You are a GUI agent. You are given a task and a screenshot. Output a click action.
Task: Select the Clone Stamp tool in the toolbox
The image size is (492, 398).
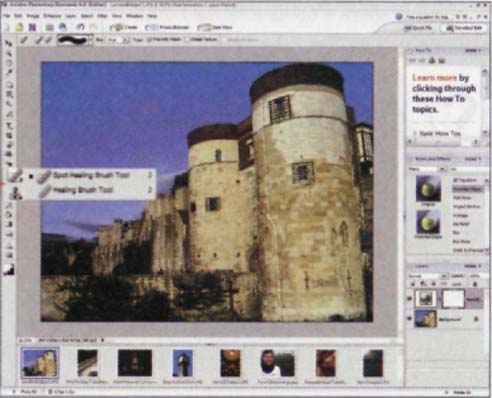(x=15, y=193)
